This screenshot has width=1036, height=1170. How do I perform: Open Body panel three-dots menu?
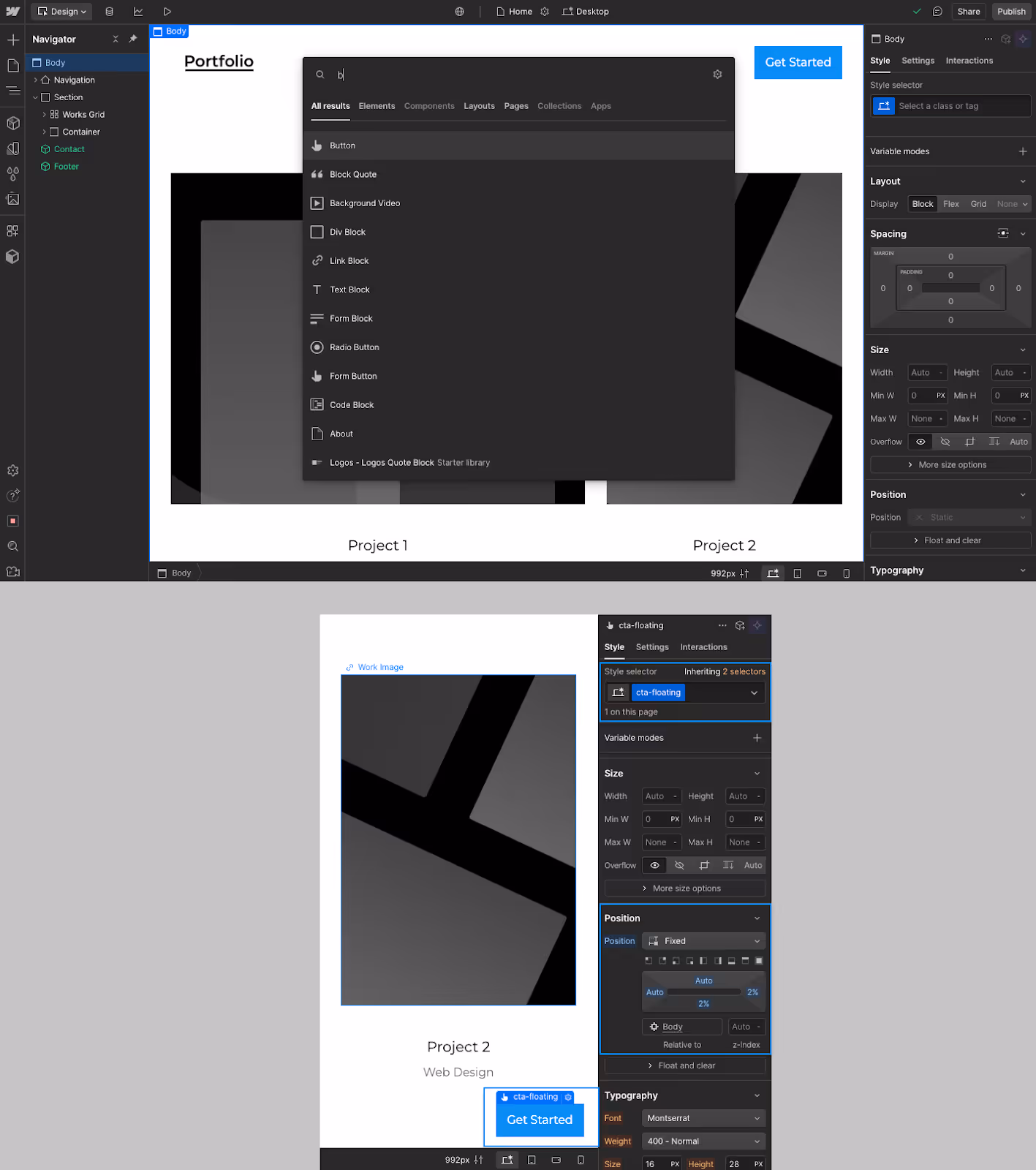[x=988, y=39]
